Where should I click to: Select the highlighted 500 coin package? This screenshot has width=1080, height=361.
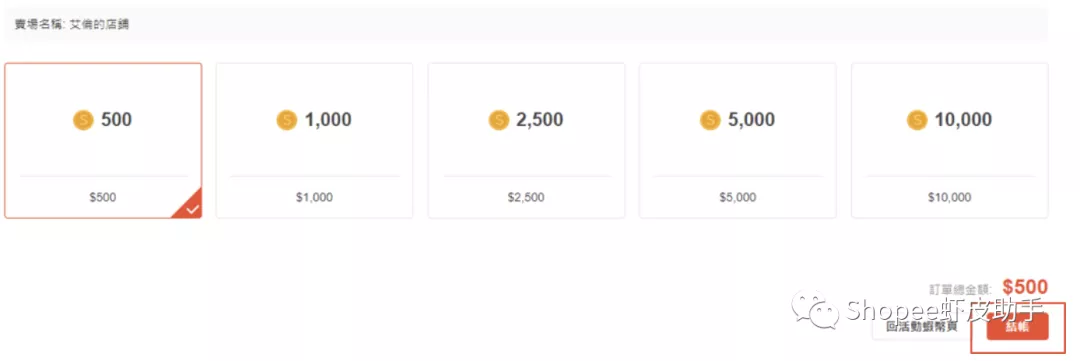pyautogui.click(x=103, y=141)
